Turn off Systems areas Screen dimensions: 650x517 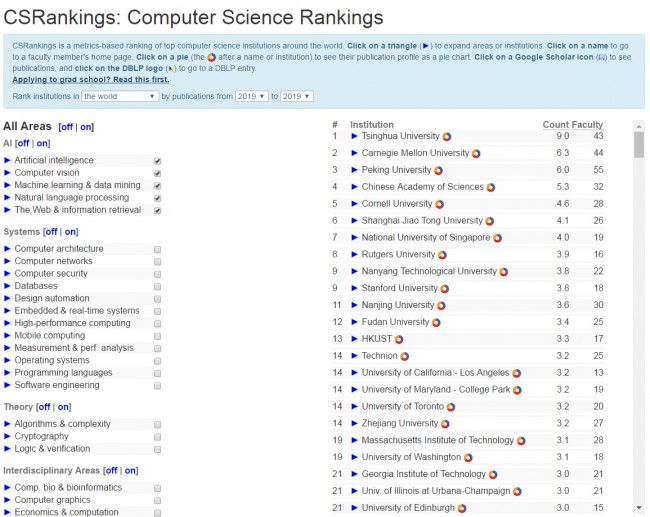coord(51,232)
